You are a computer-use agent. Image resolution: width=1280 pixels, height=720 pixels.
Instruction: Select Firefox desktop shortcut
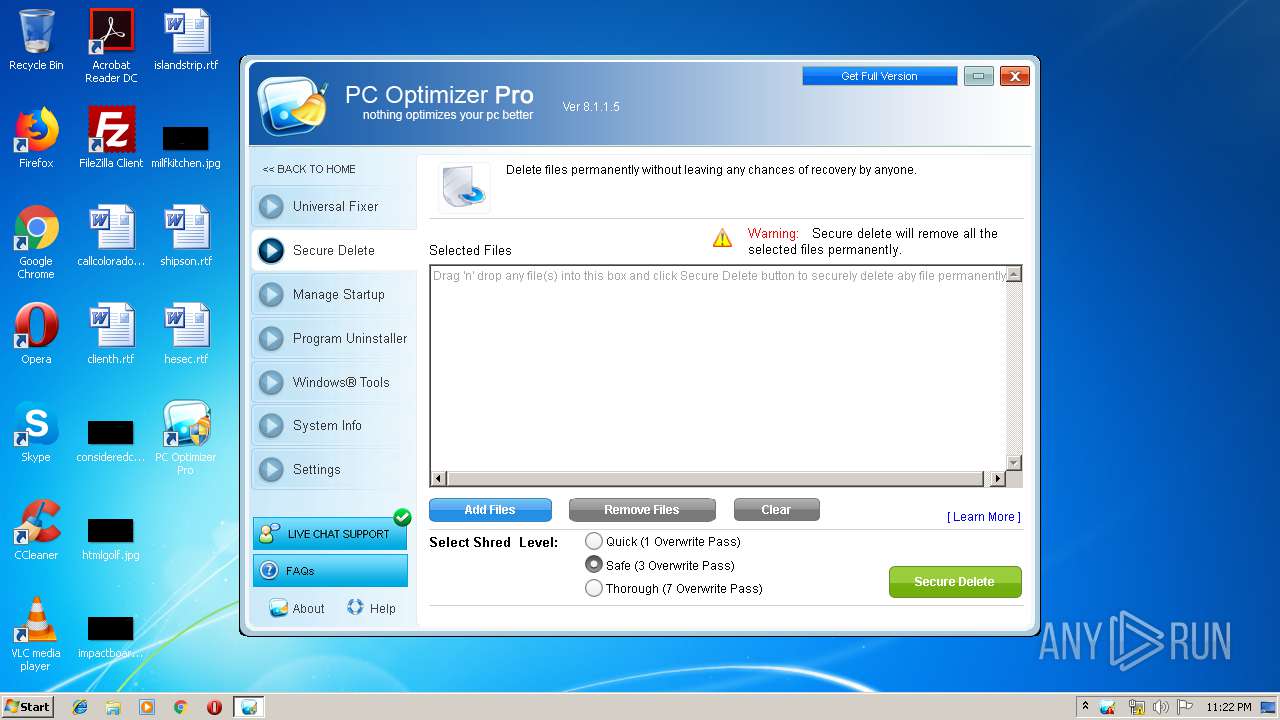click(x=36, y=138)
